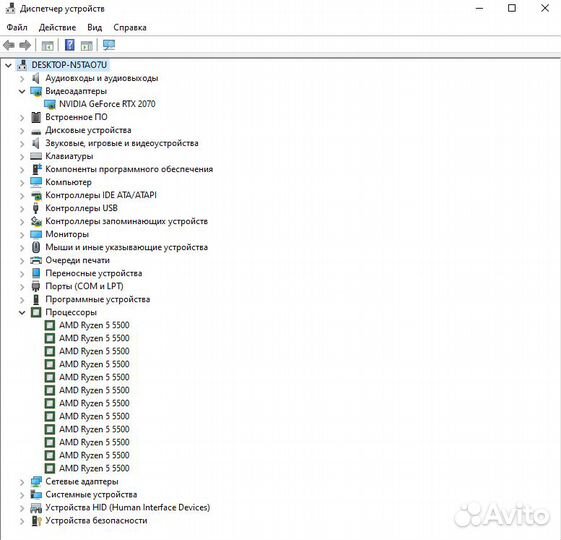Screen dimensions: 561x540
Task: Collapse the DESKTOP-N5TAO7U root node
Action: click(x=9, y=65)
